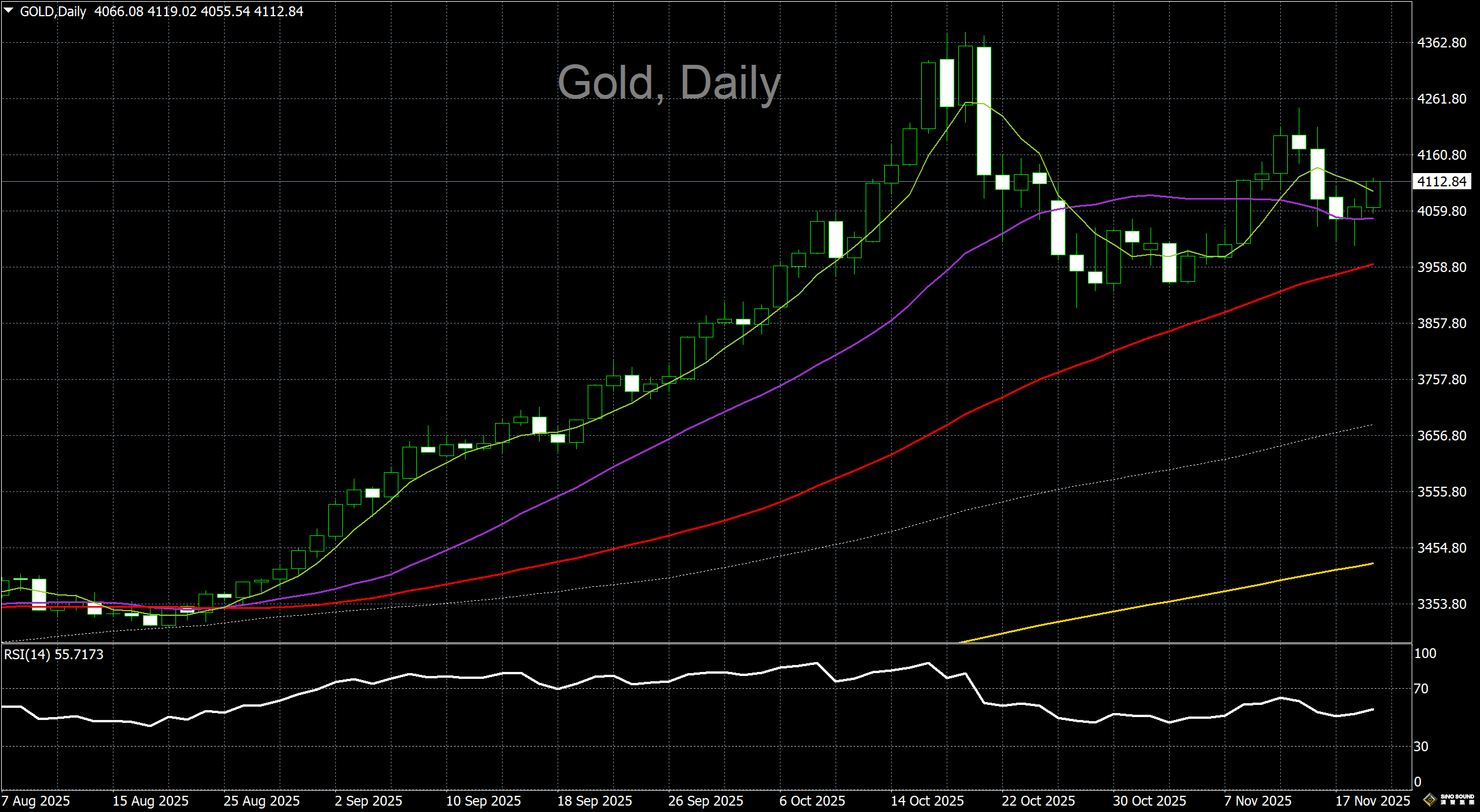Click the GOLD,Daily symbol title text
Screen dimensions: 1480x812
click(53, 12)
